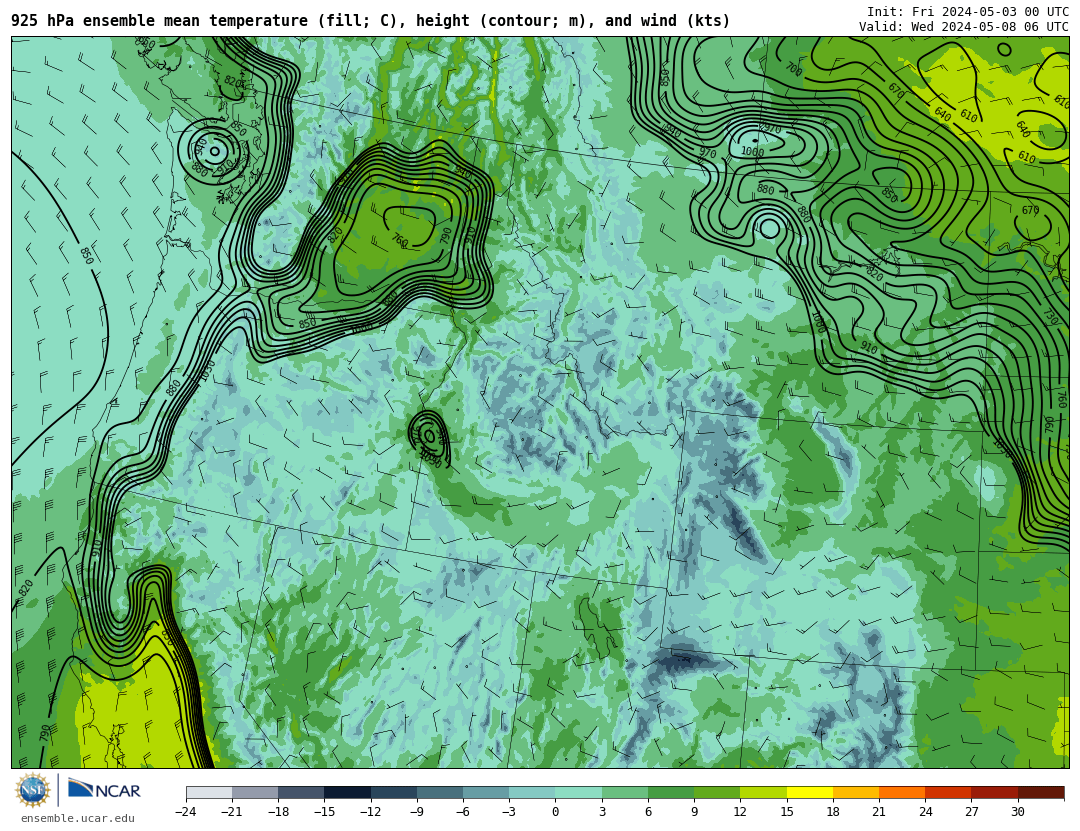Click the -21 colorbar tick label
The image size is (1080, 831).
click(x=232, y=812)
